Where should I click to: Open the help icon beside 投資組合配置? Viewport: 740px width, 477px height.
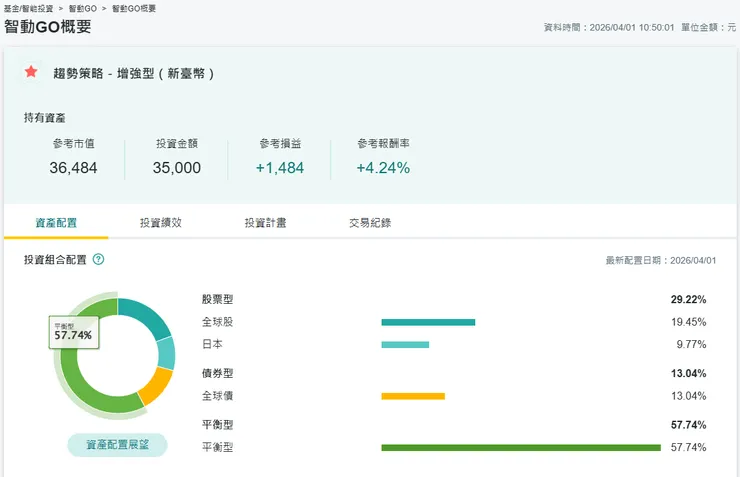point(98,259)
